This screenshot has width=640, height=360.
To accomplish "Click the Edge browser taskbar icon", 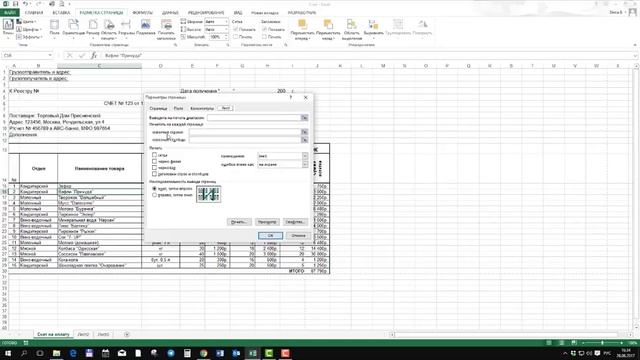I will pos(73,353).
